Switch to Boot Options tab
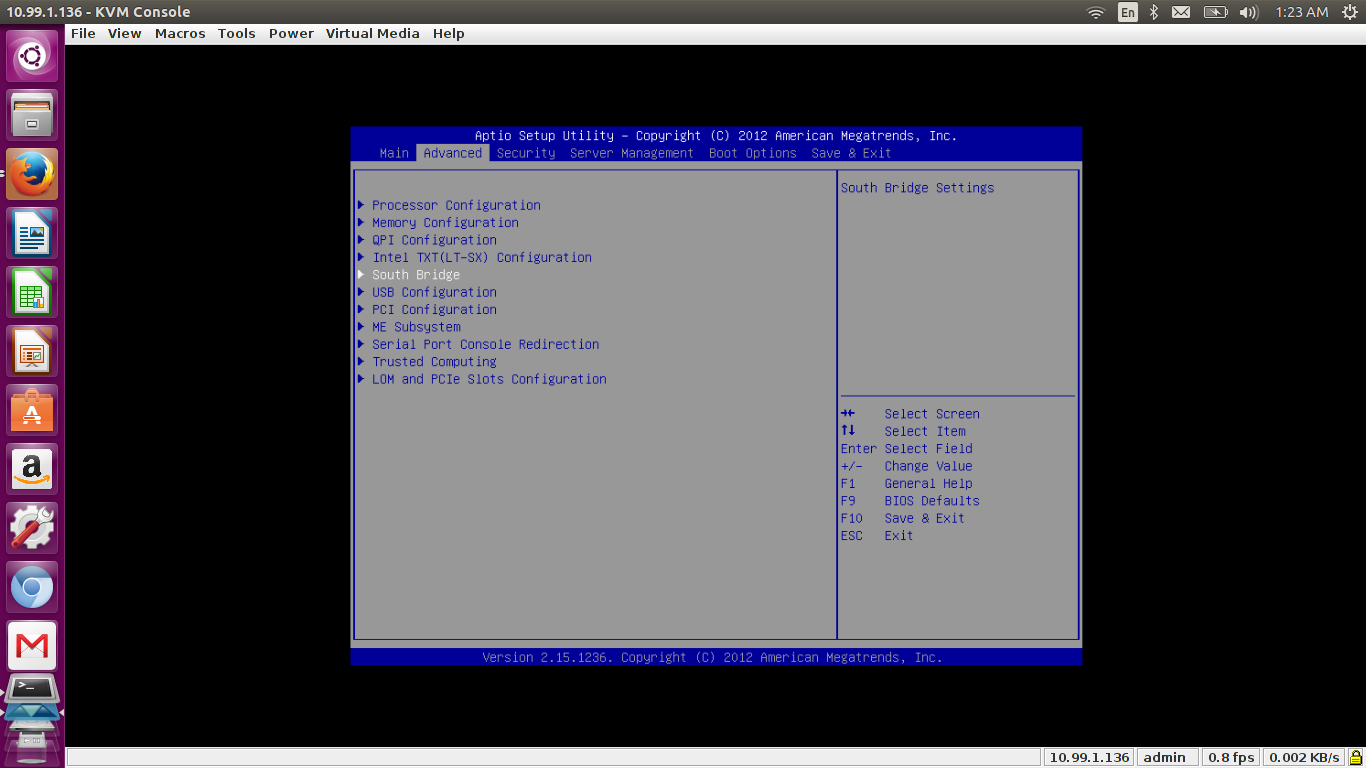 [753, 153]
